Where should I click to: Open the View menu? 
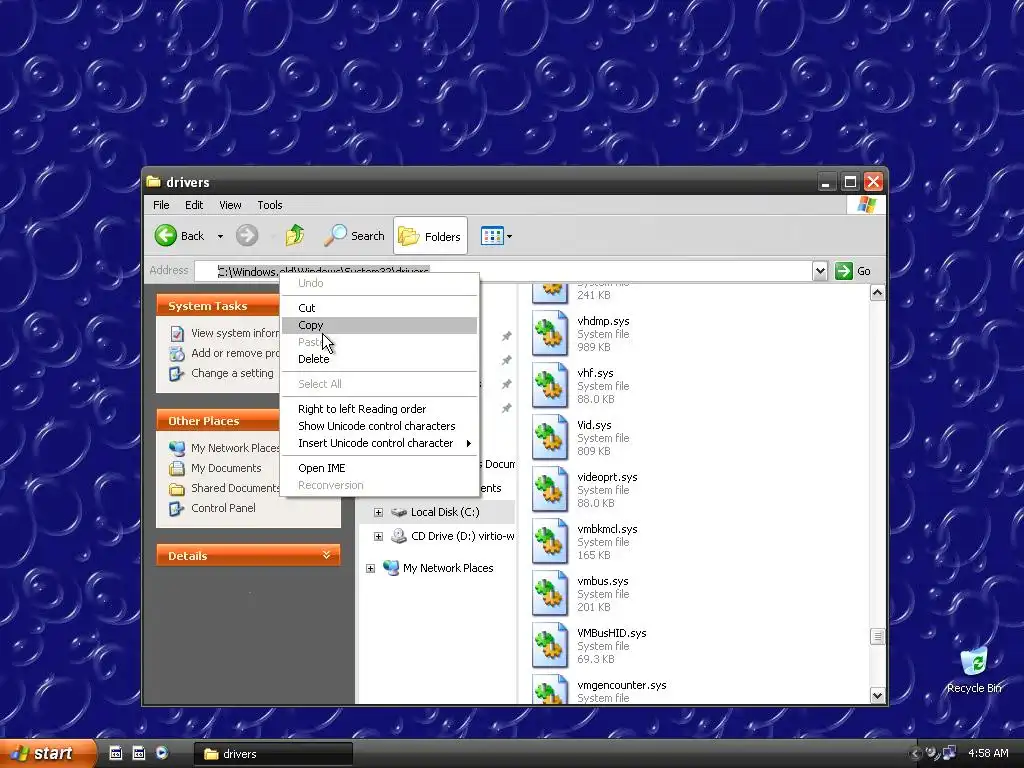tap(230, 205)
